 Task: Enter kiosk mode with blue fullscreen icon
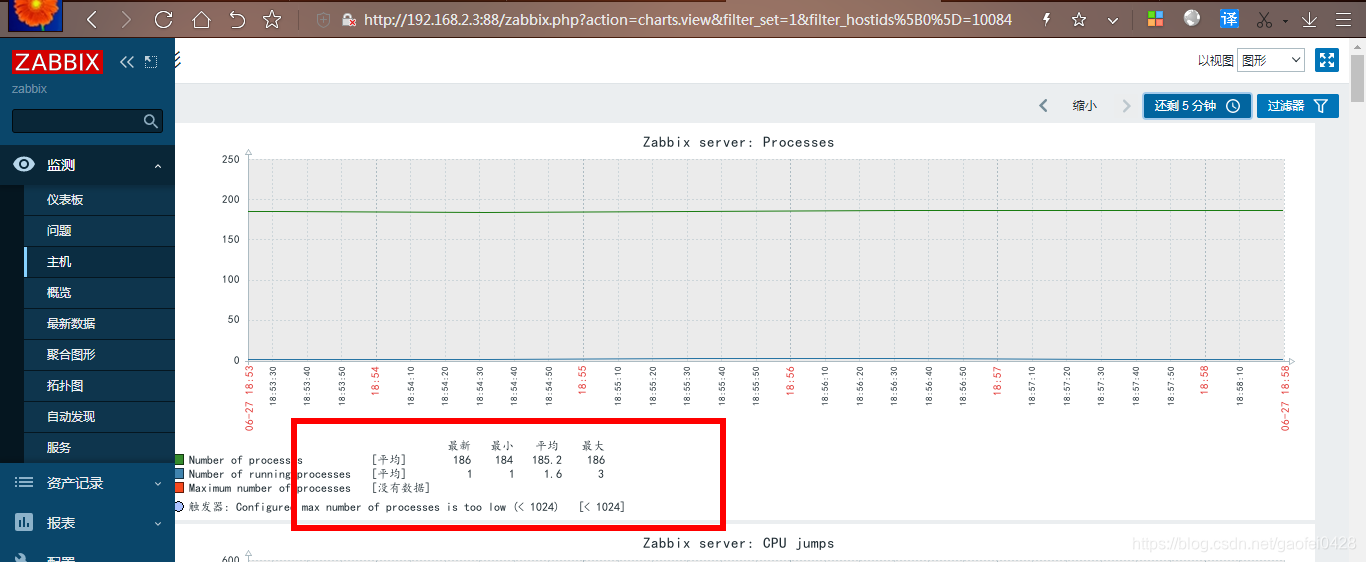tap(1327, 61)
